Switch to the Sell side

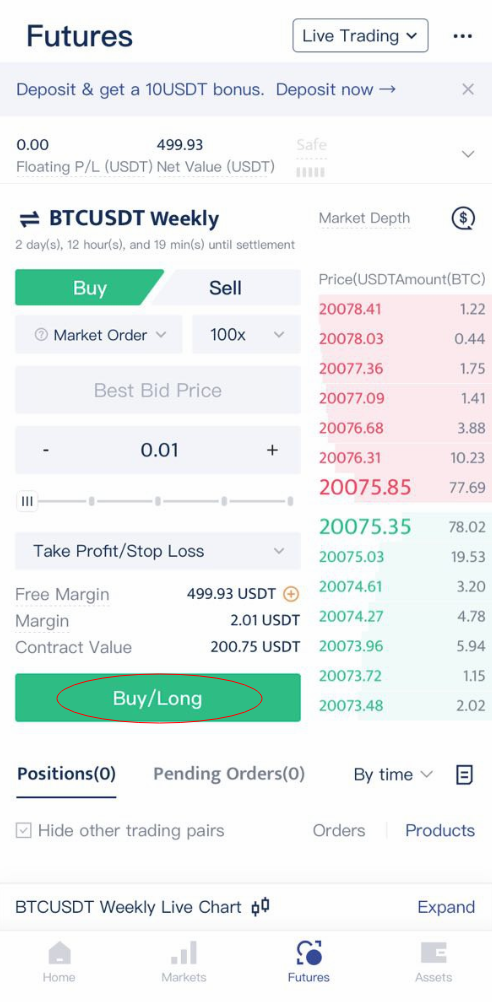tap(226, 288)
